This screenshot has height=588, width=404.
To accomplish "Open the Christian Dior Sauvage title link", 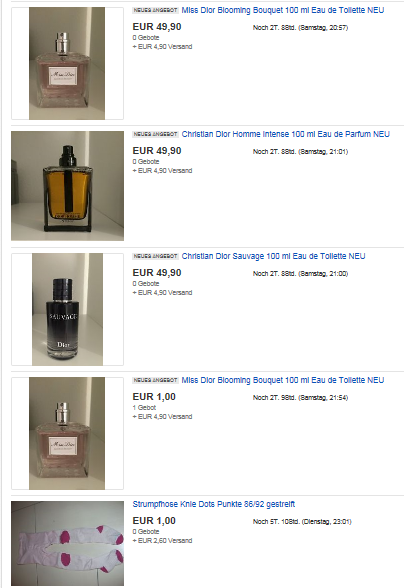I will pos(273,256).
